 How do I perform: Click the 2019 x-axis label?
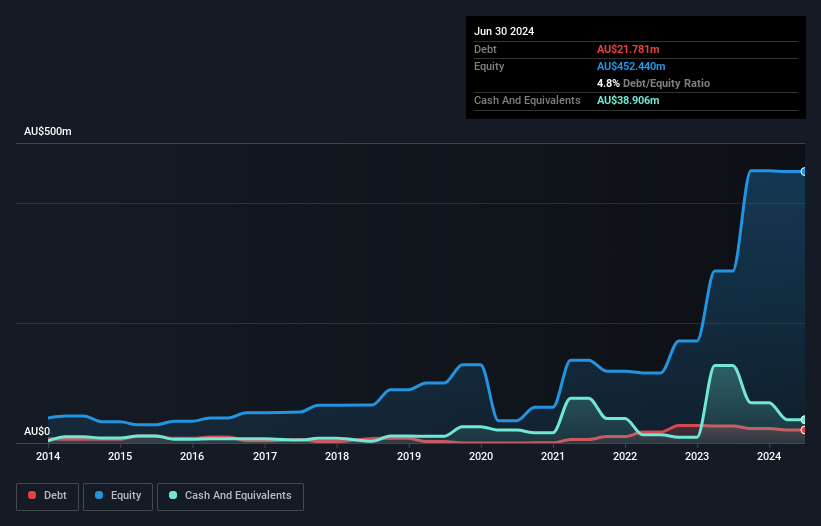click(x=409, y=456)
